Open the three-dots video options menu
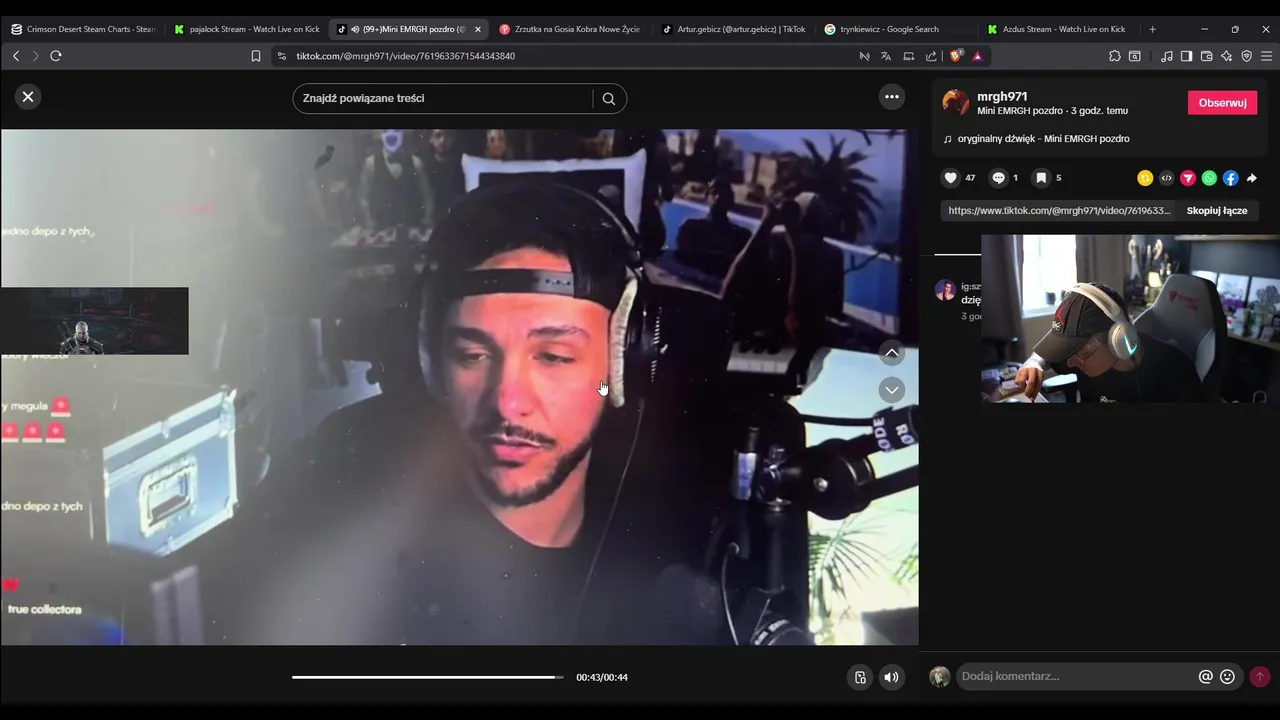This screenshot has height=720, width=1280. pos(892,97)
